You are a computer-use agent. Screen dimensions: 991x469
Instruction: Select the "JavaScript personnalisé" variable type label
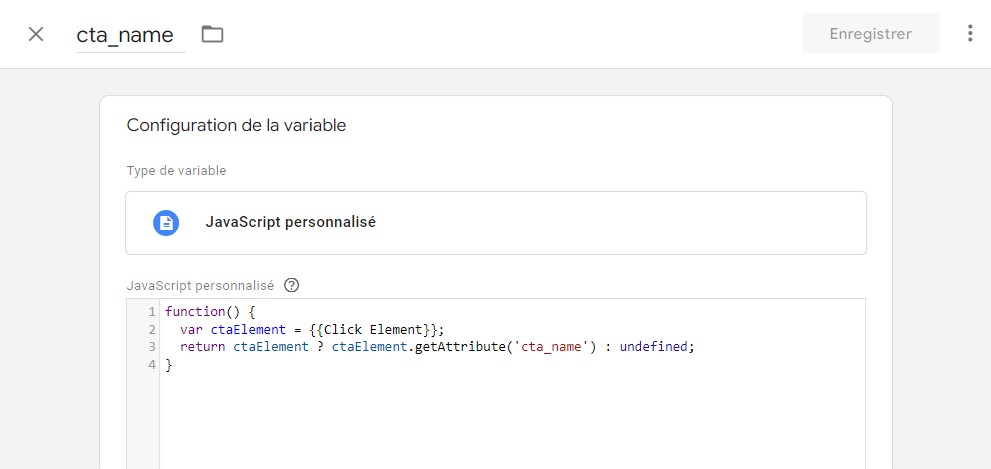[x=290, y=222]
